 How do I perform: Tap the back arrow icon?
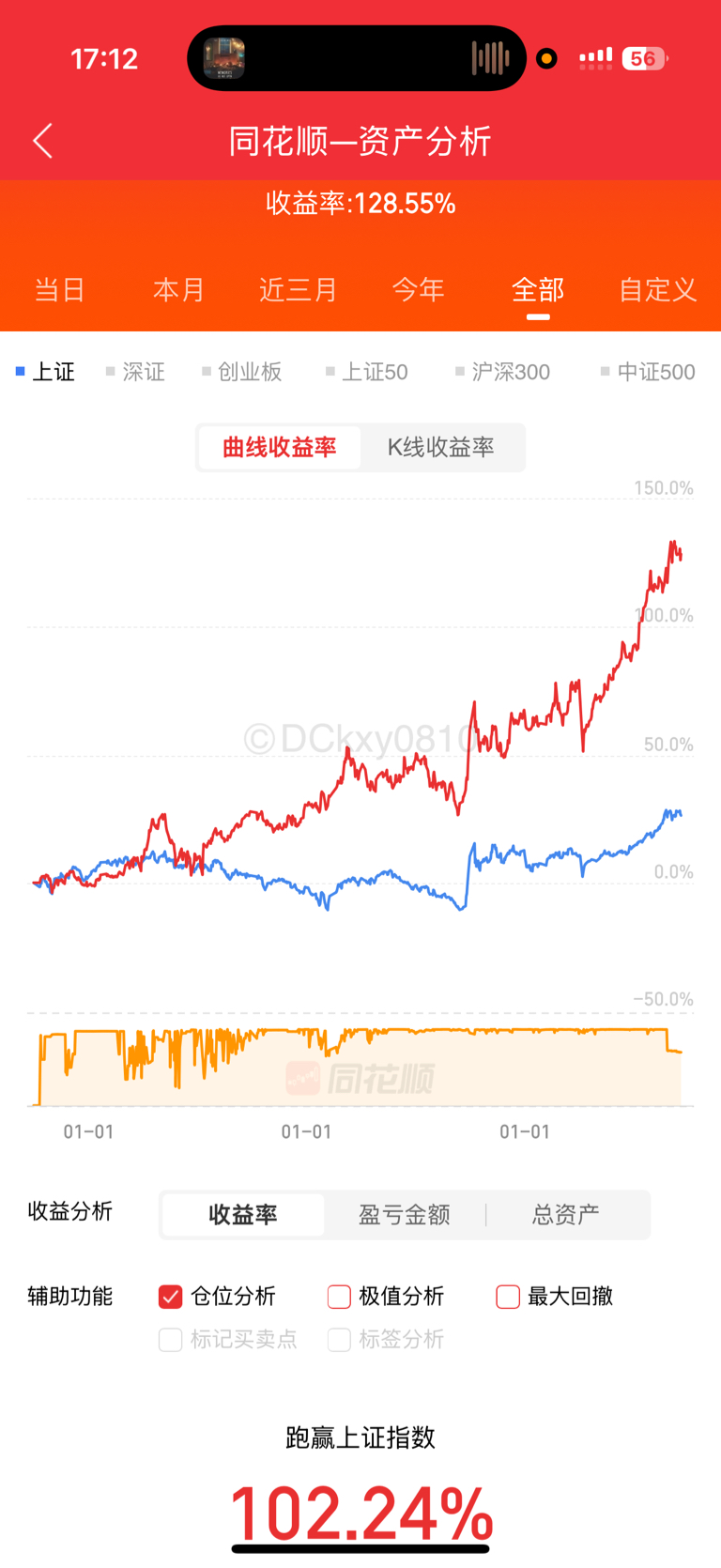tap(43, 141)
